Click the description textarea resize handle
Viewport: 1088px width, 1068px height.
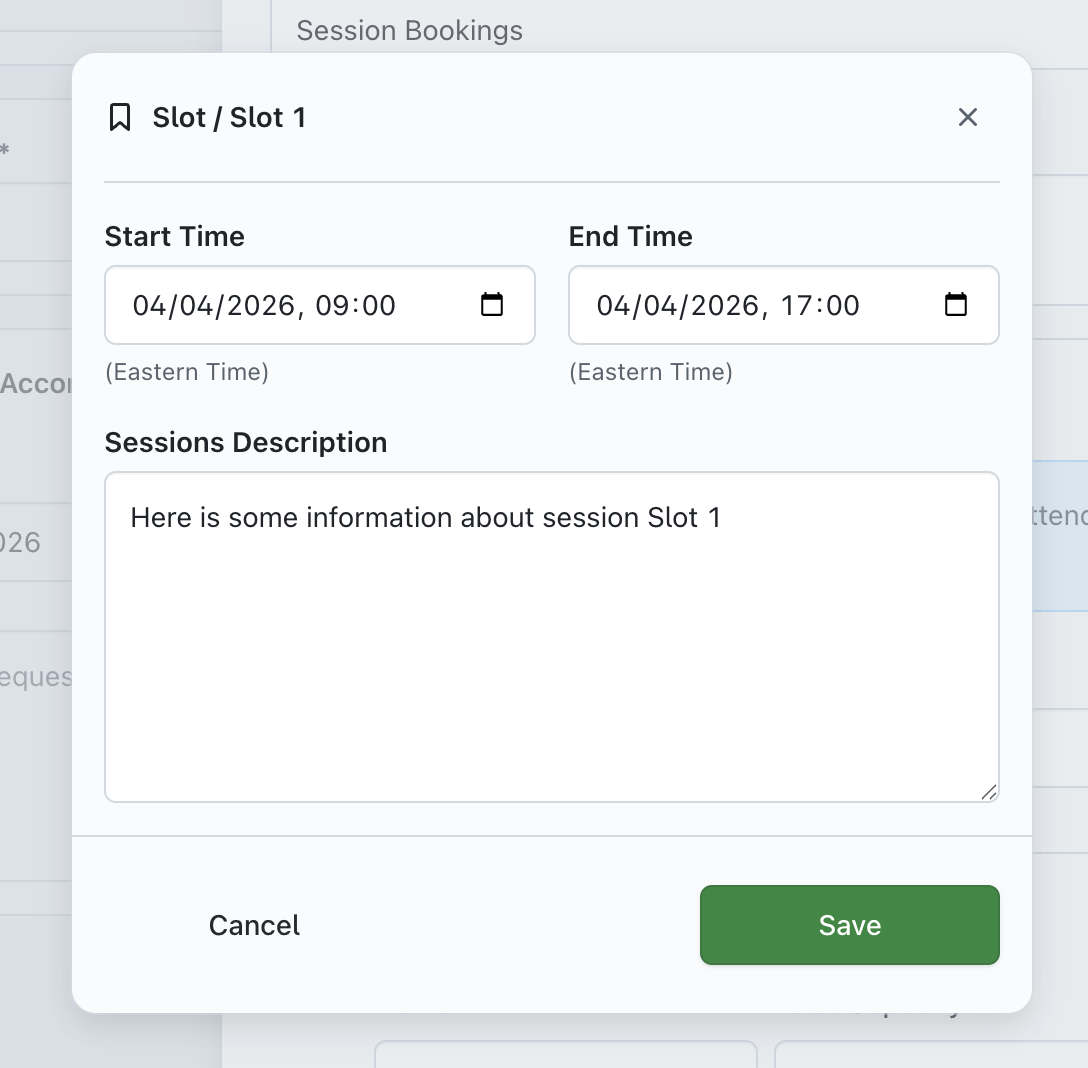(988, 792)
